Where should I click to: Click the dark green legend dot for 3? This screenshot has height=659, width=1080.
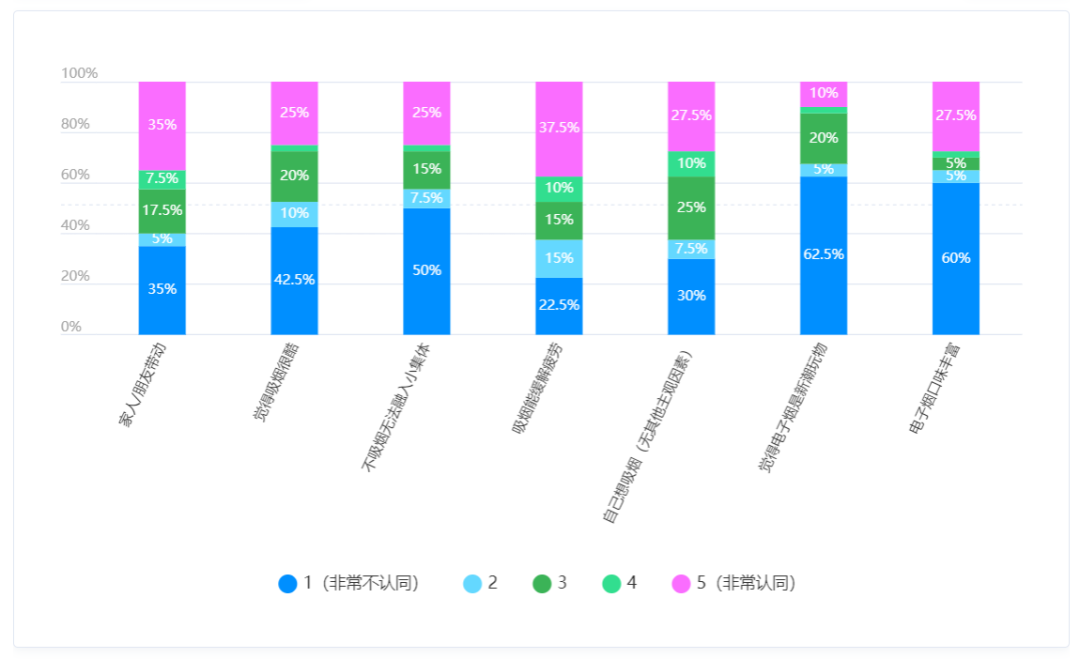coord(543,583)
